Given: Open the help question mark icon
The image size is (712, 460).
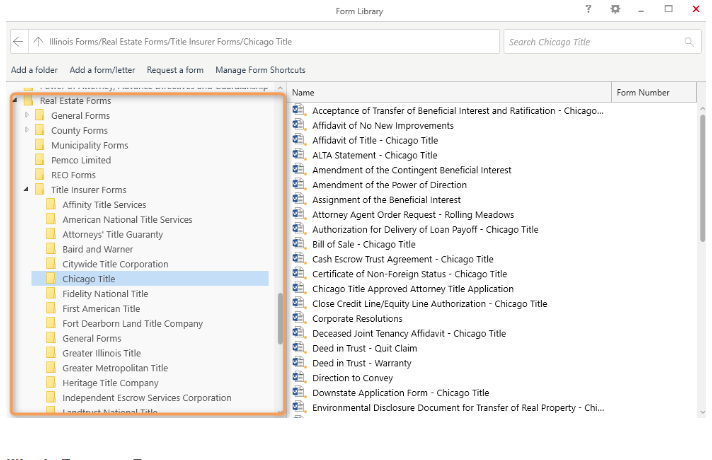Looking at the screenshot, I should point(588,9).
